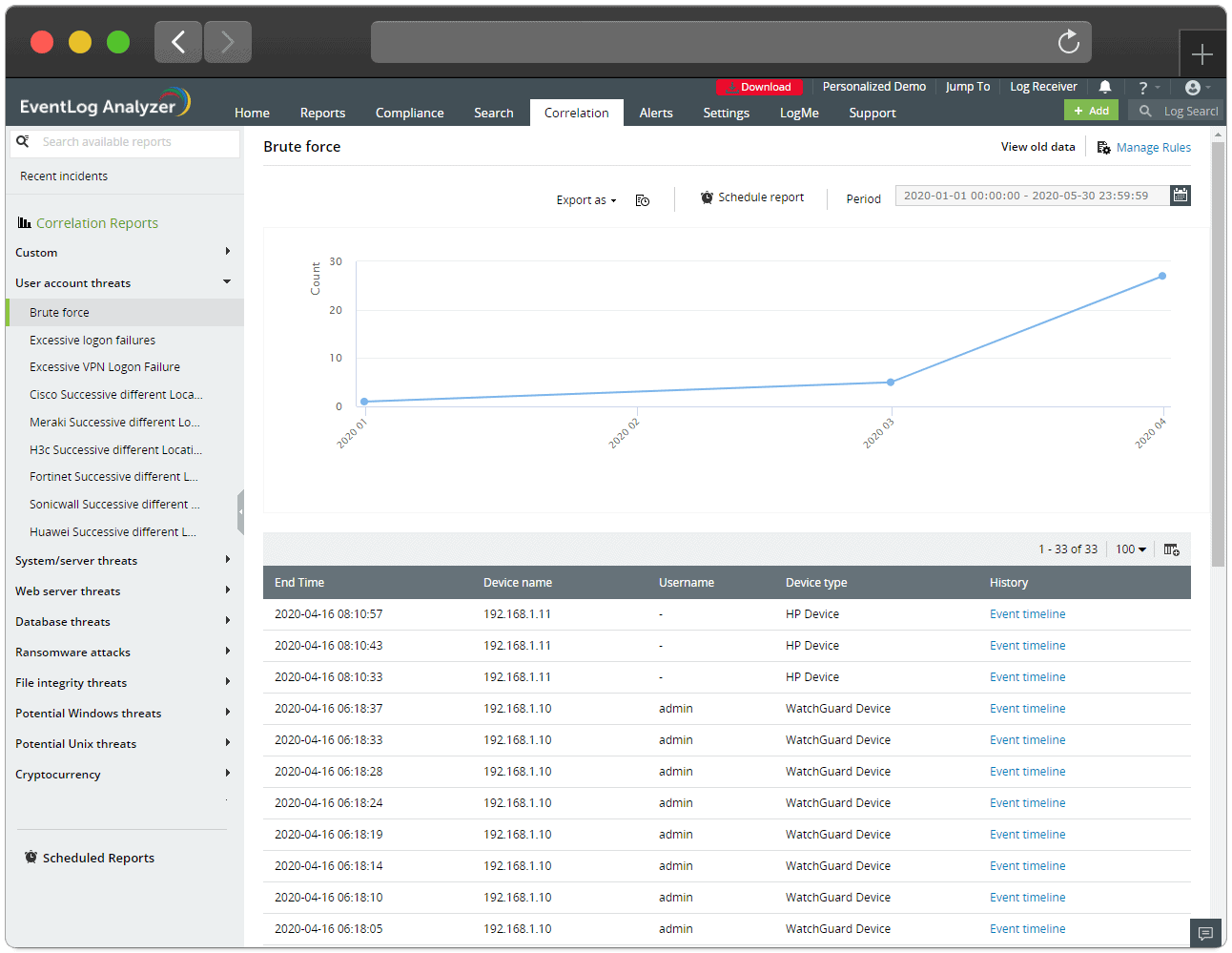Screen dimensions: 1232x953
Task: Sort by the End Time column header
Action: [299, 583]
